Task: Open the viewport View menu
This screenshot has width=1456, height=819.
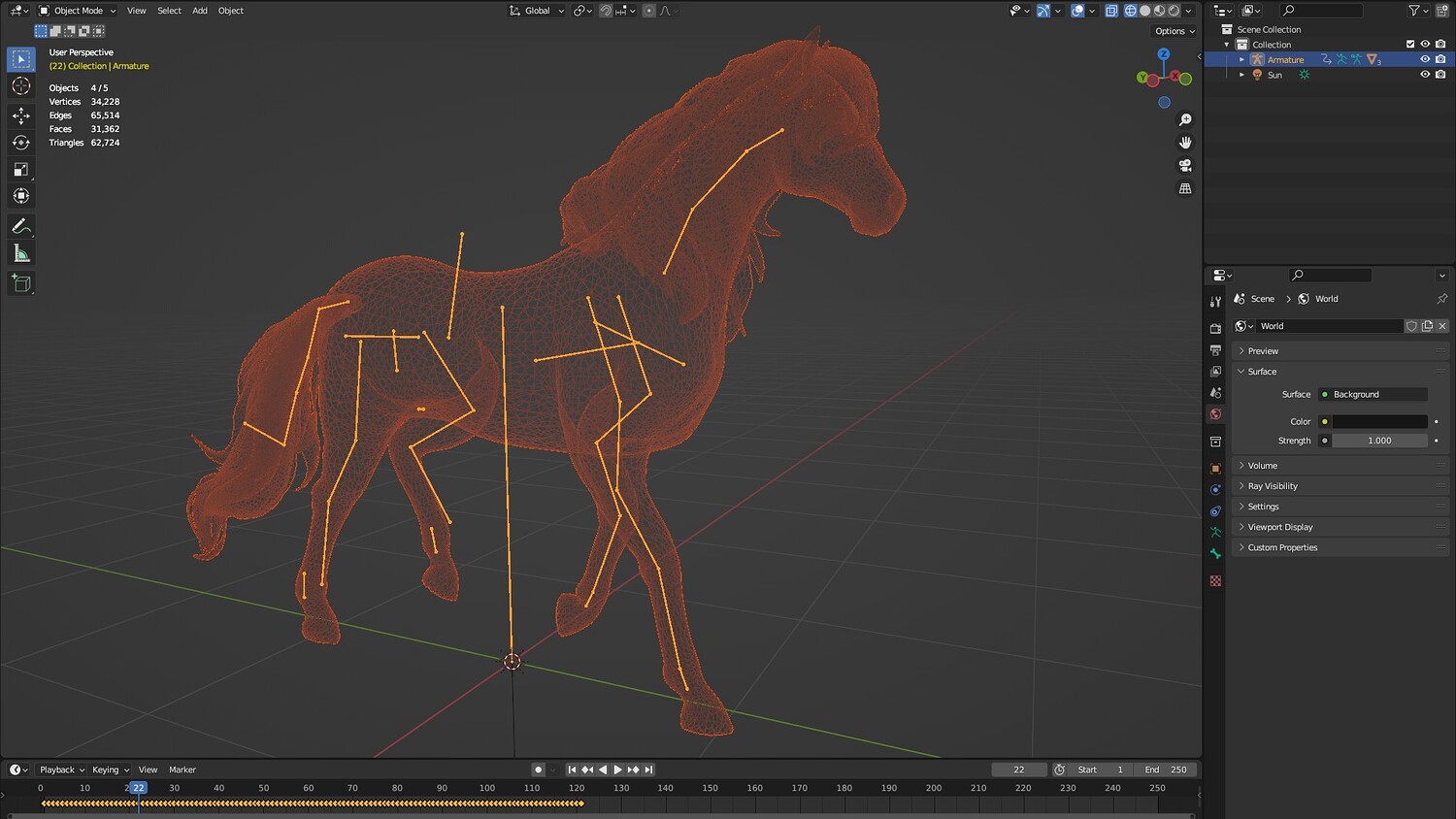Action: coord(137,11)
